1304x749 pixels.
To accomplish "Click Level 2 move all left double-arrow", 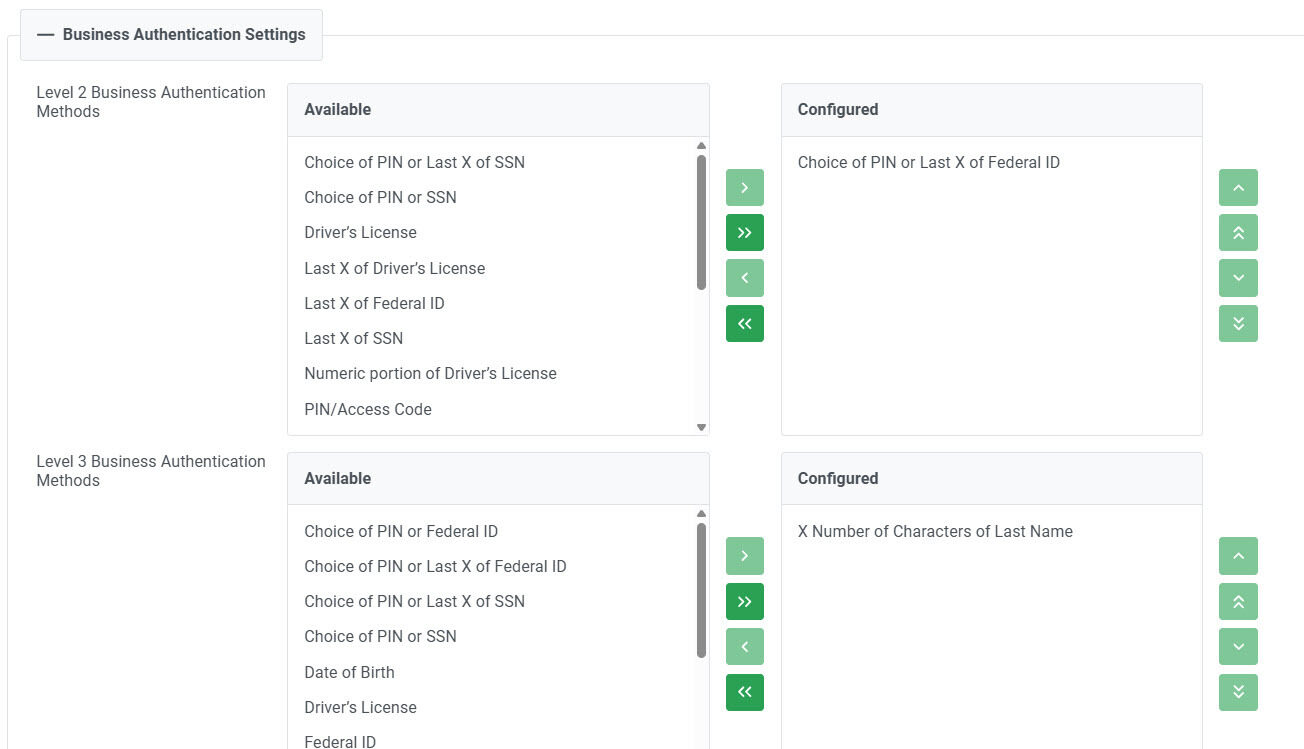I will click(745, 324).
